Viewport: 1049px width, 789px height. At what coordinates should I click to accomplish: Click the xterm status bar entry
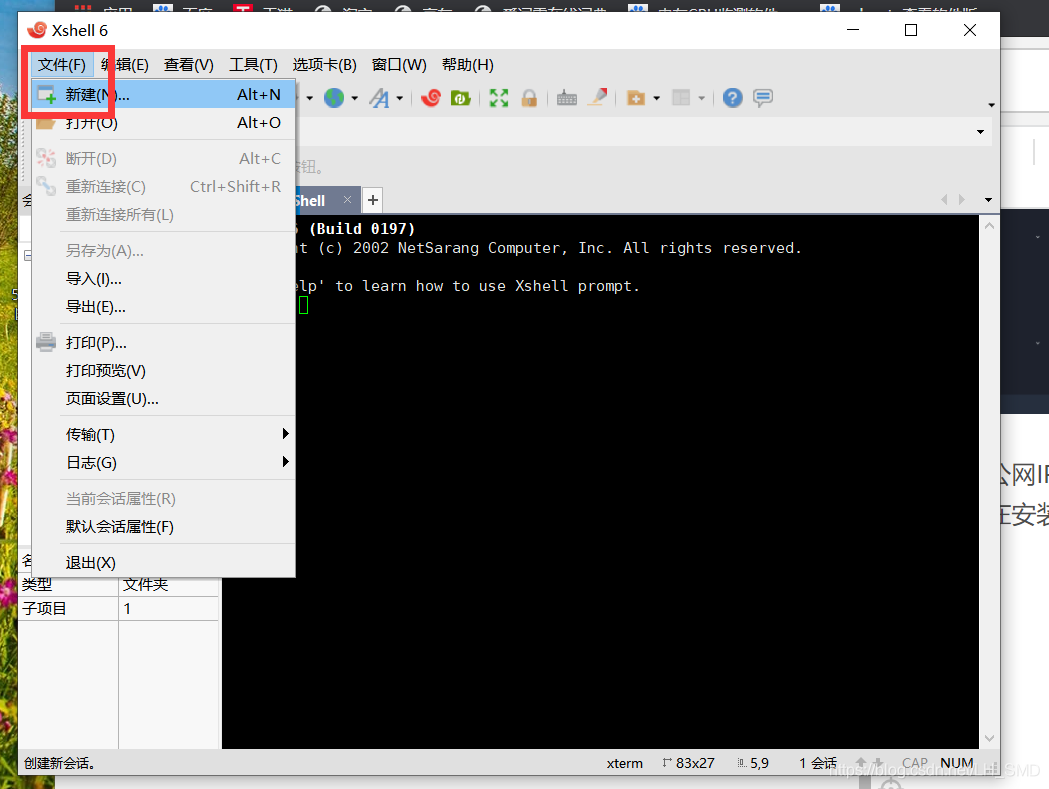(625, 764)
